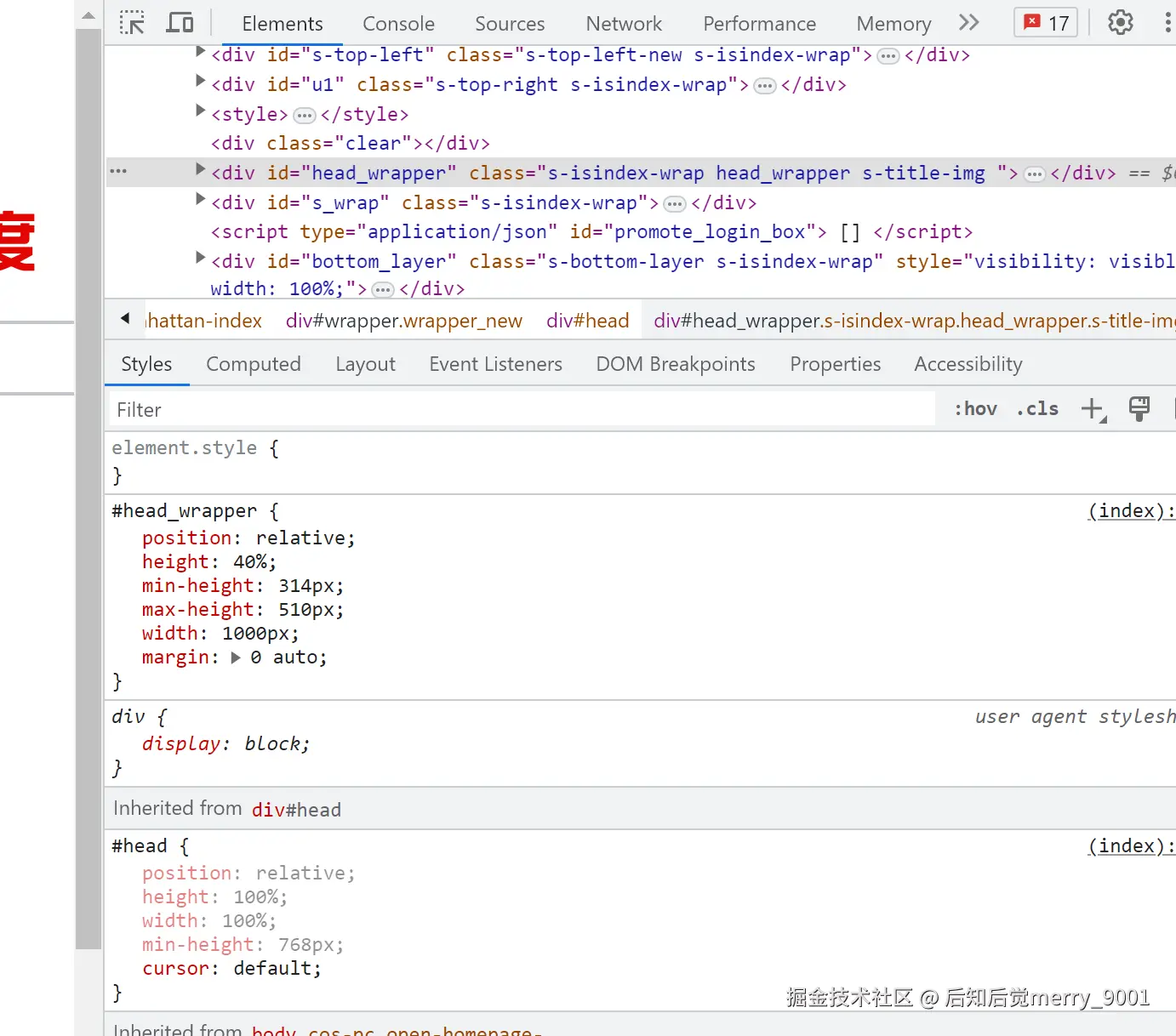Select the div#head breadcrumb
Viewport: 1176px width, 1036px height.
point(588,320)
